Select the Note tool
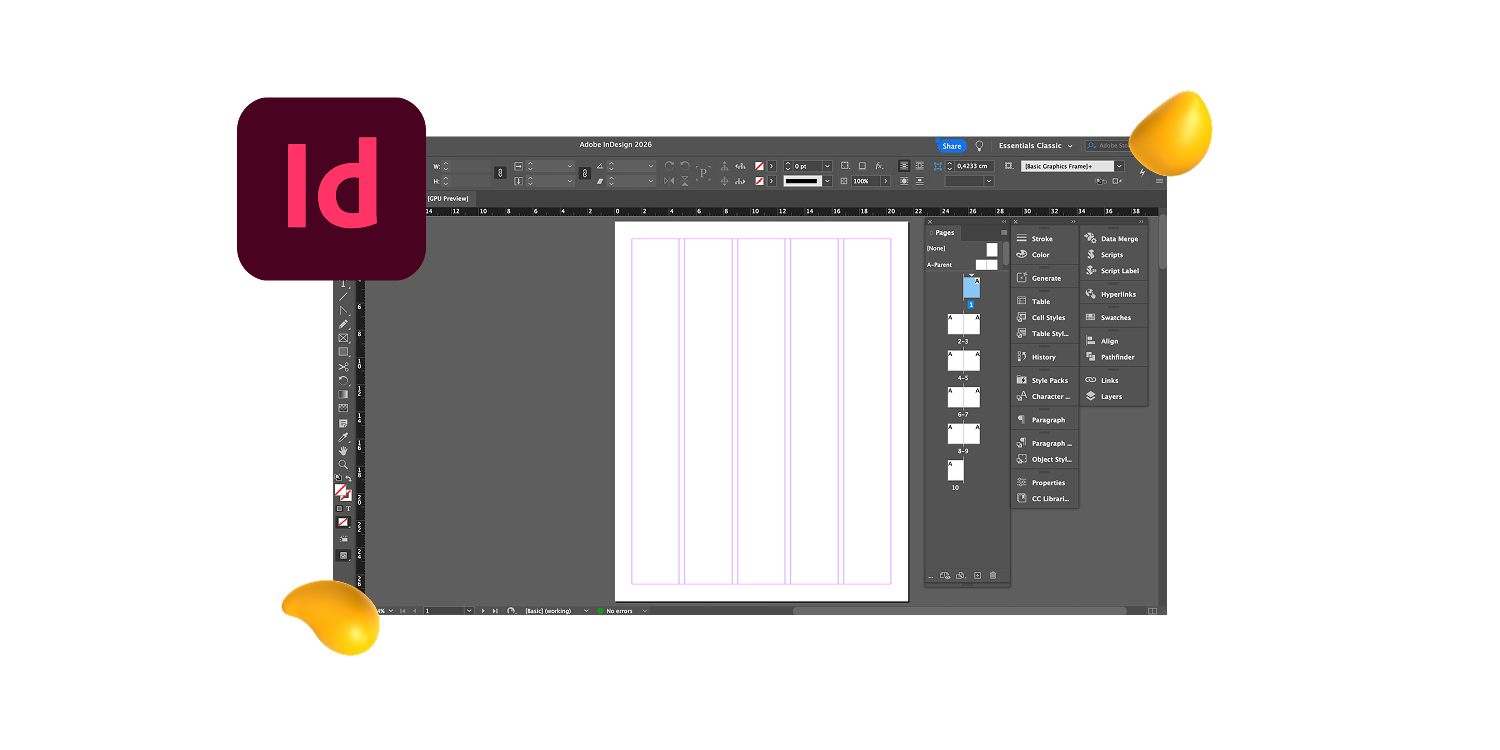Image resolution: width=1500 pixels, height=750 pixels. pyautogui.click(x=343, y=423)
